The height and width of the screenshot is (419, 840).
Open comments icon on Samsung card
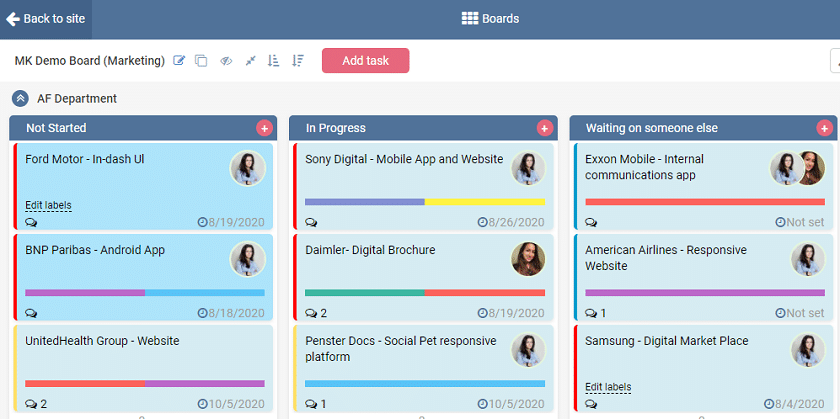(591, 404)
